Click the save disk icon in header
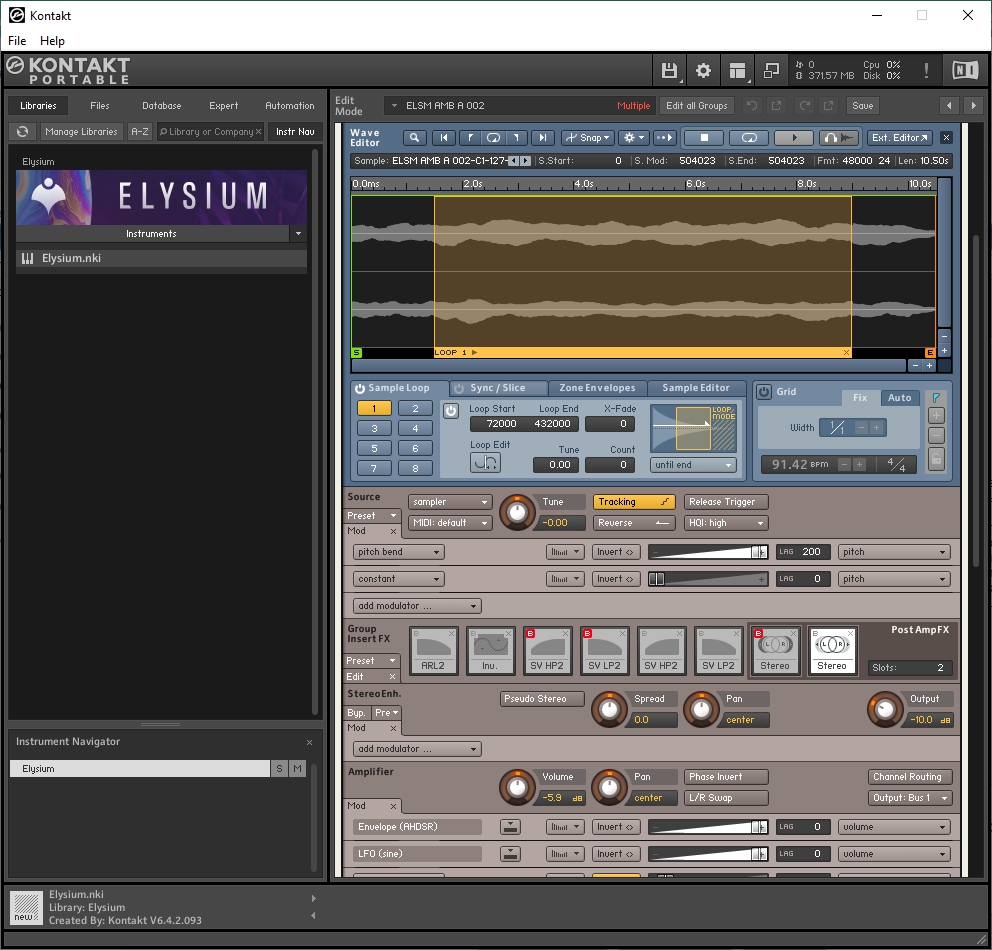Screen dimensions: 992x950 point(669,70)
